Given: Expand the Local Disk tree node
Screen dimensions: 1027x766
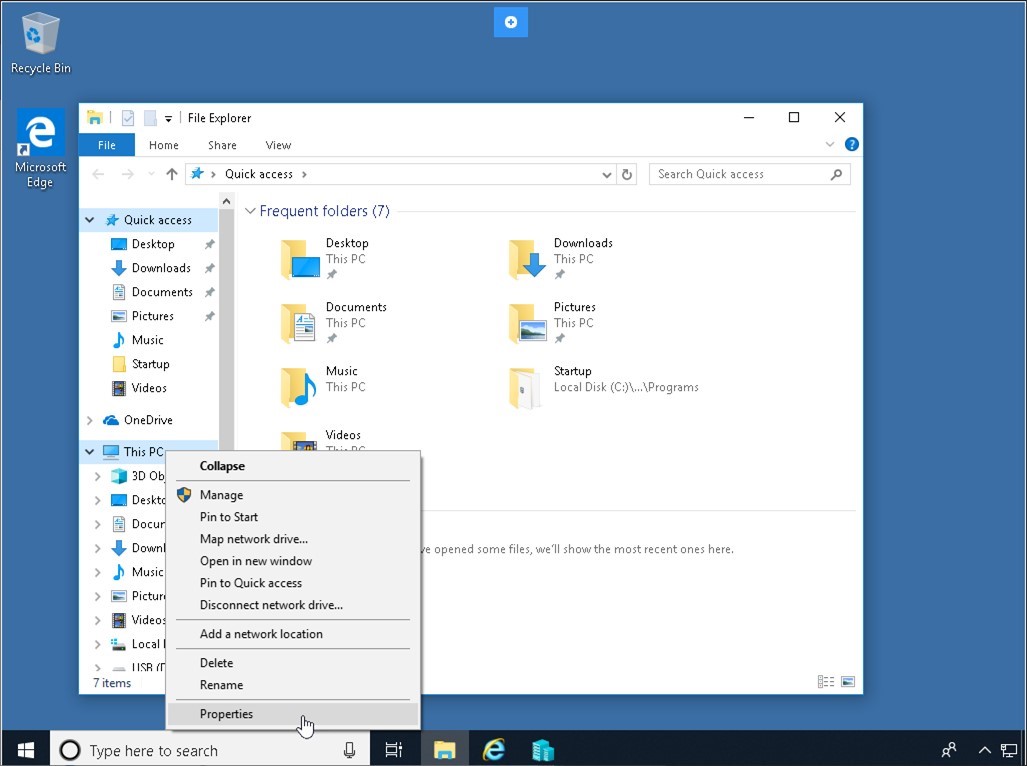Looking at the screenshot, I should [98, 644].
